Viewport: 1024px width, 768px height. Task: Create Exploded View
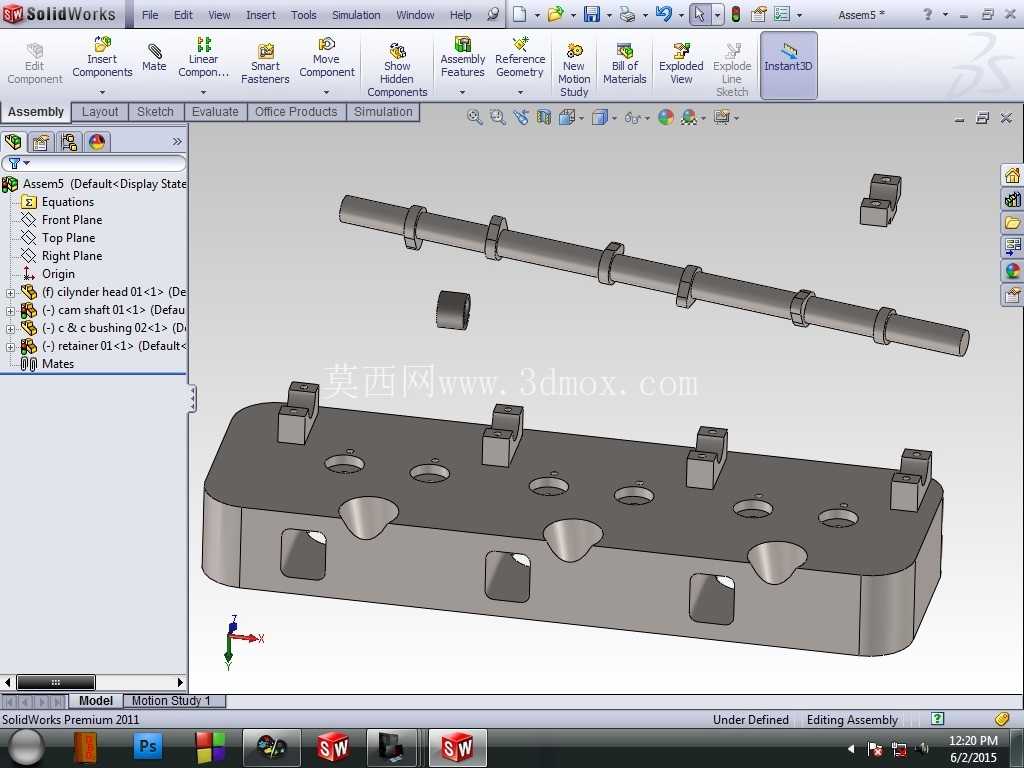(x=681, y=64)
